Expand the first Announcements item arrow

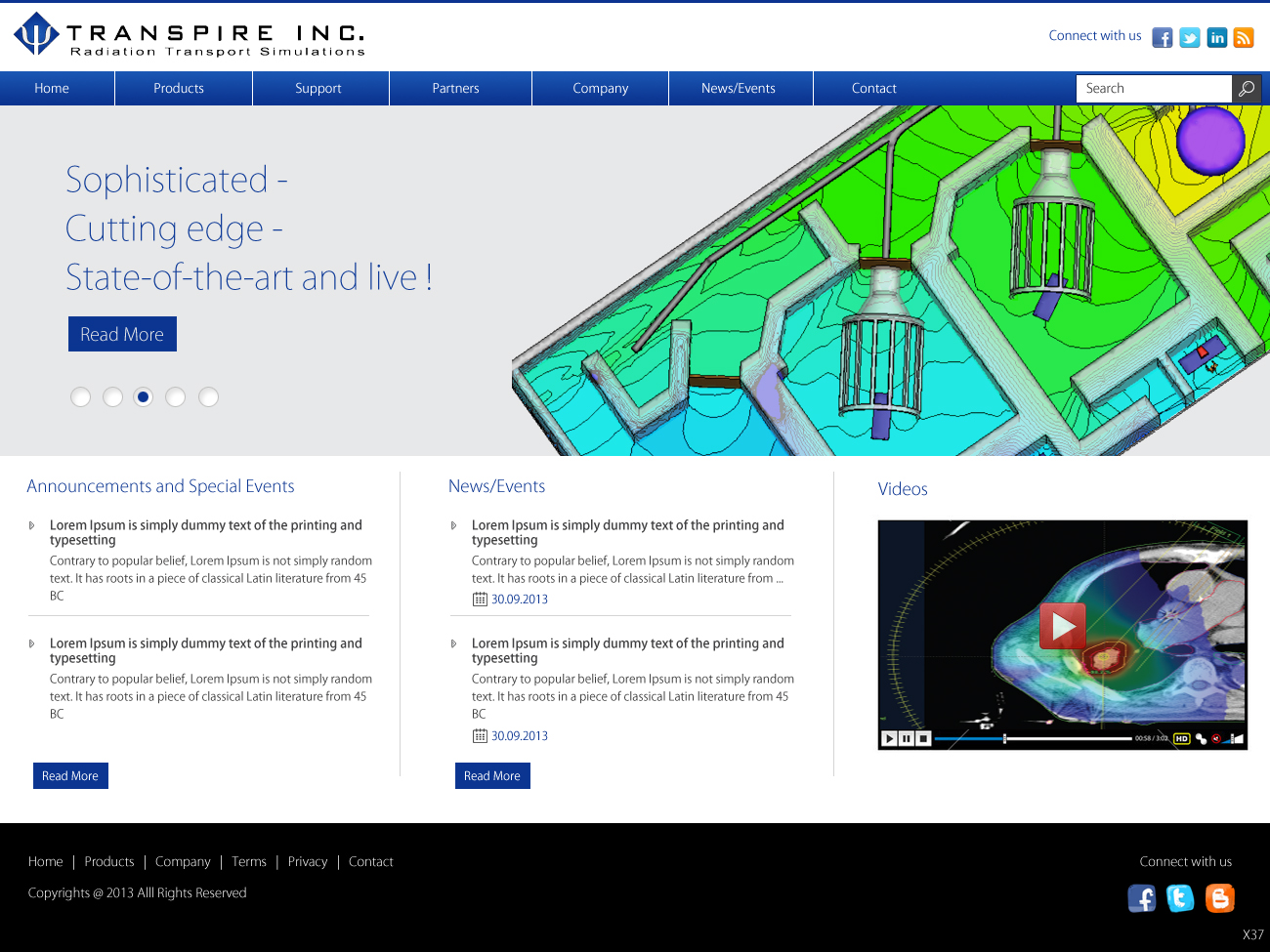[31, 525]
